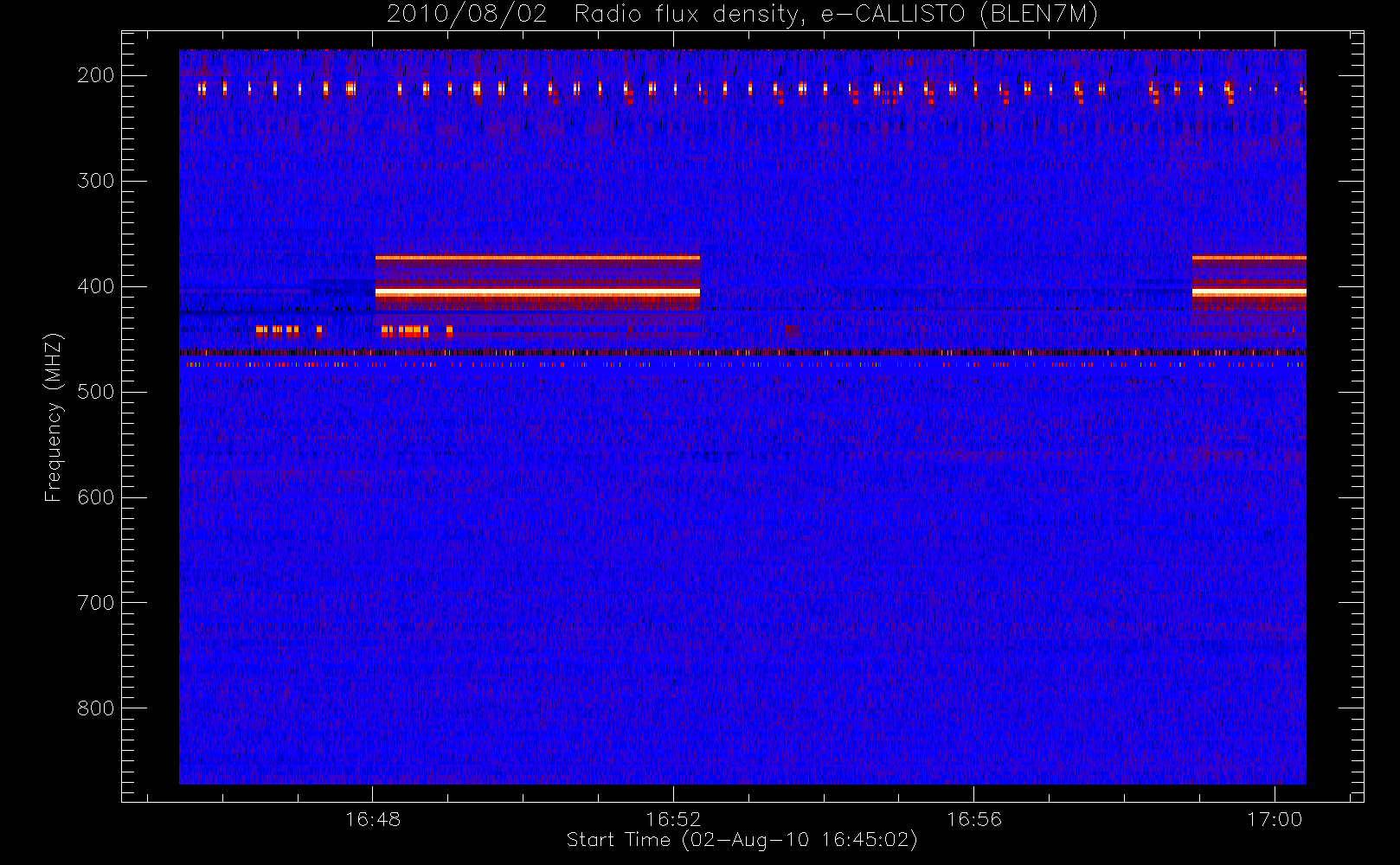Click the 16:52 time tick label
Screen dimensions: 1400x865
tap(673, 819)
